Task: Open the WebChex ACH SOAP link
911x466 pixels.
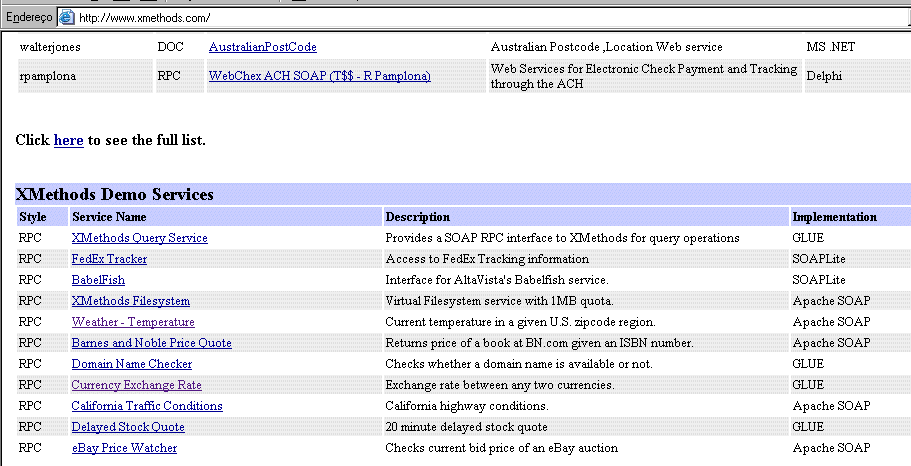Action: pyautogui.click(x=320, y=76)
